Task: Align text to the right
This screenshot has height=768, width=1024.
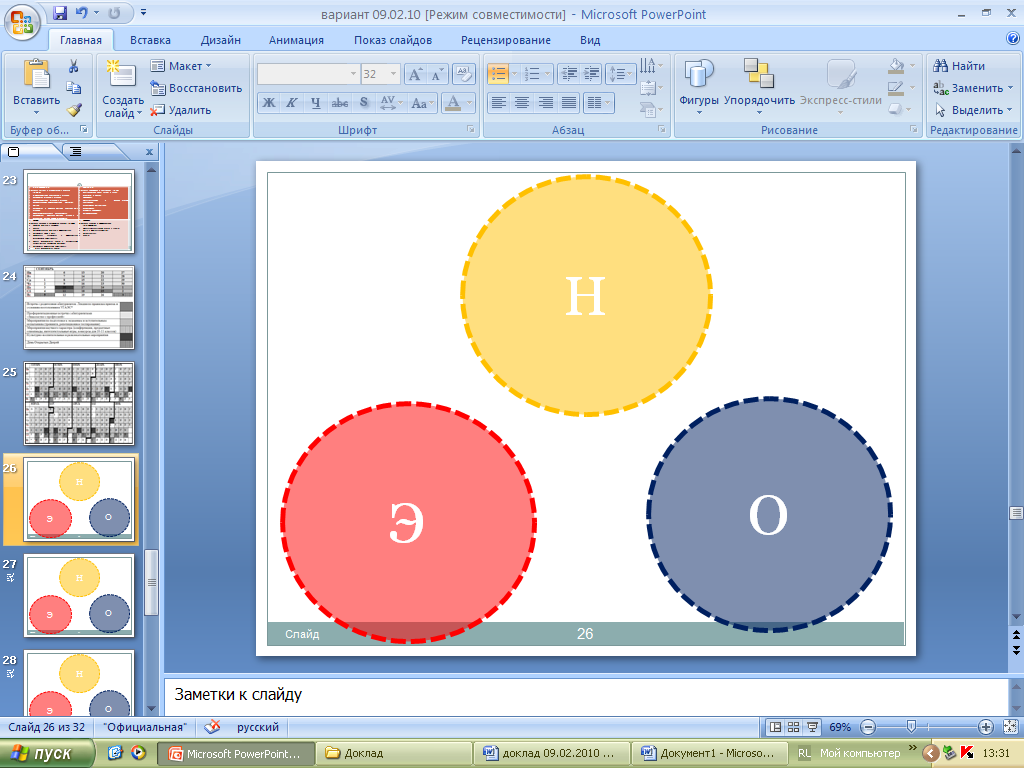Action: point(545,103)
